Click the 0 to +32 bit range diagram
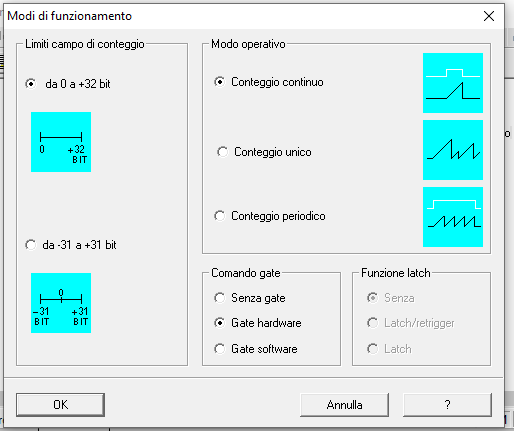The image size is (514, 431). click(61, 142)
